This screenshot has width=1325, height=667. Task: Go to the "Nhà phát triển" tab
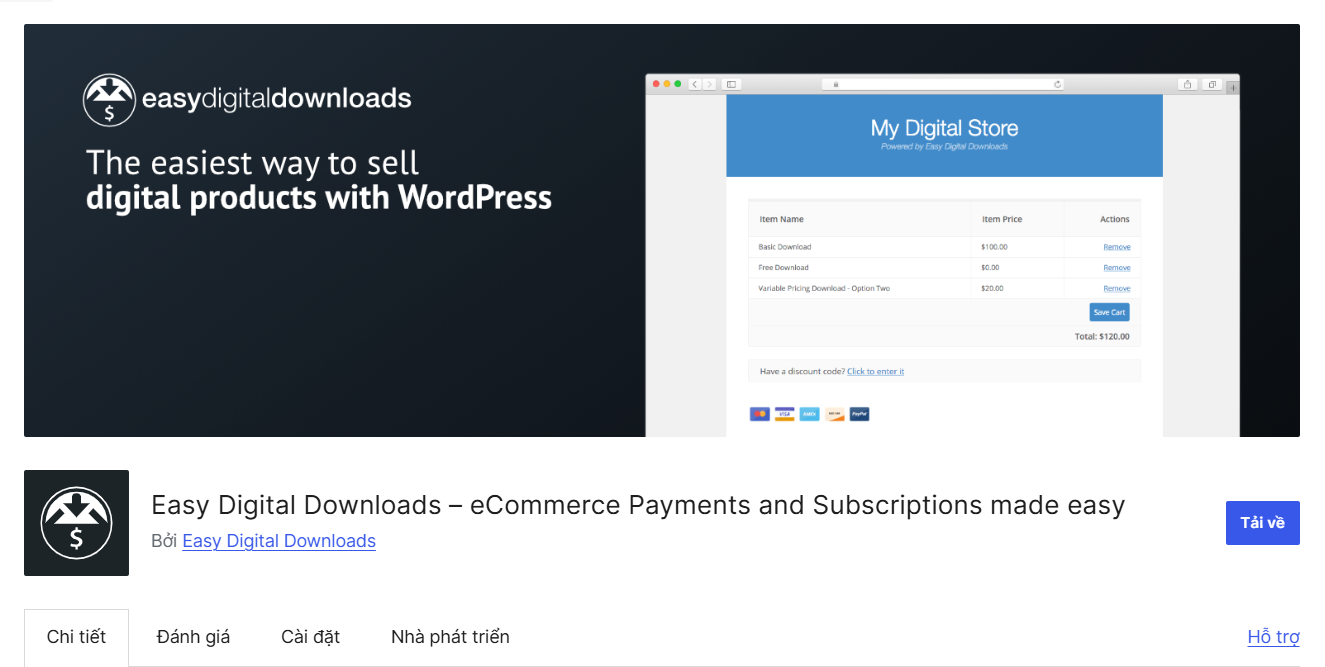click(x=450, y=637)
